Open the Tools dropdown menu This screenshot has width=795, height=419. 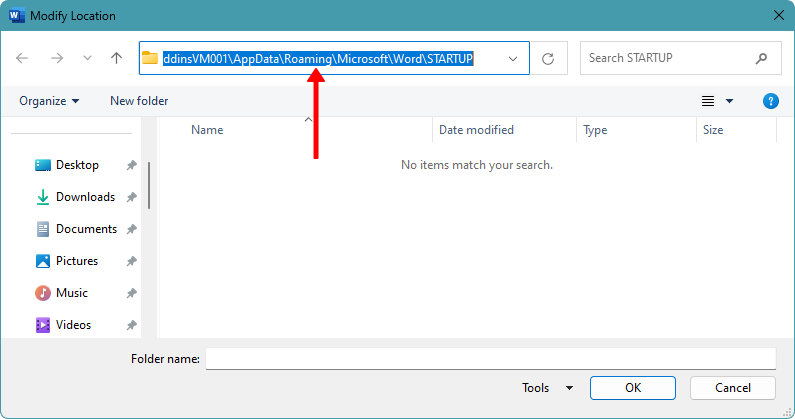[547, 388]
